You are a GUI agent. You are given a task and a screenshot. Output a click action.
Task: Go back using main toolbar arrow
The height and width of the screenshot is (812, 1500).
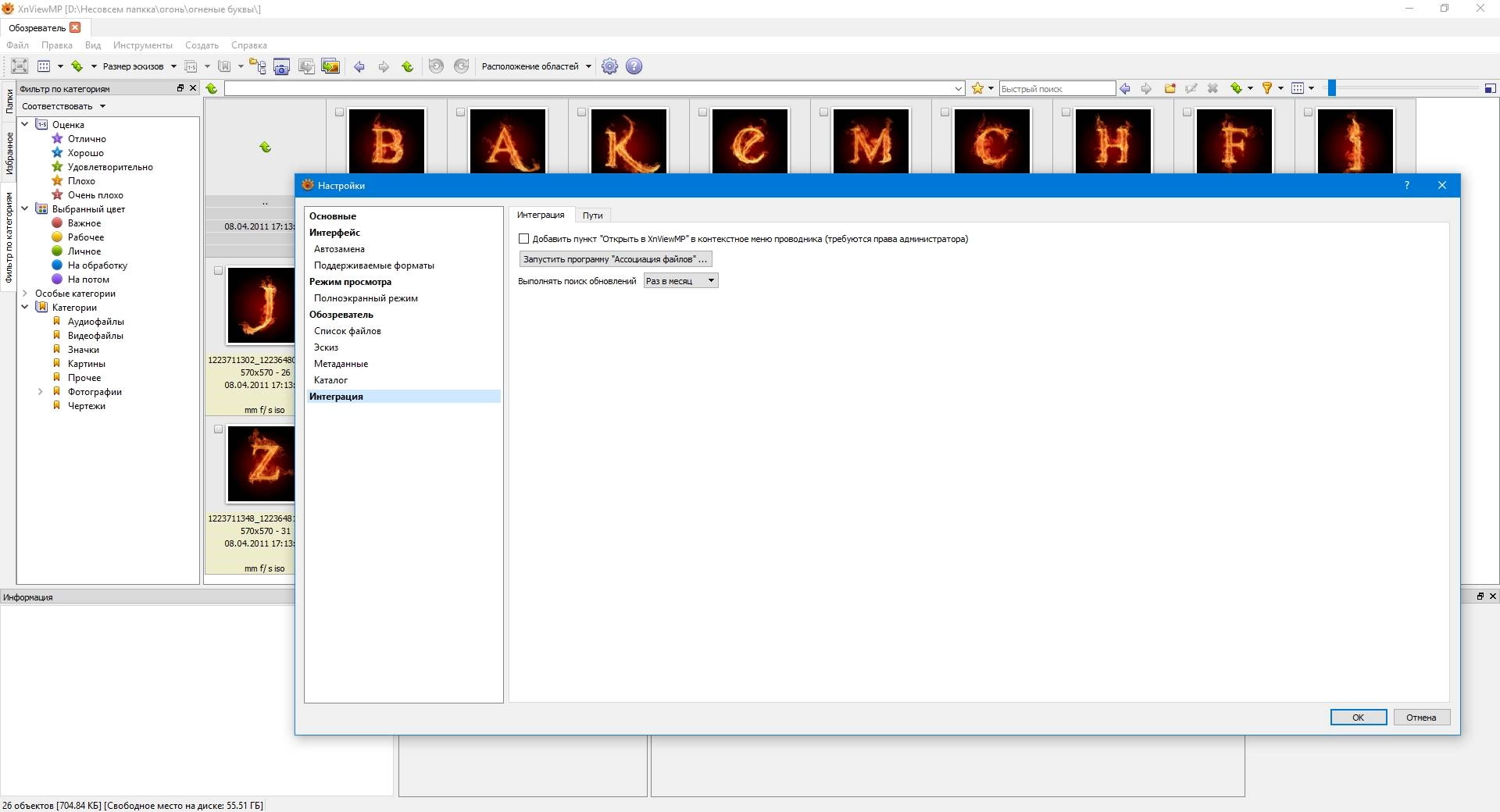coord(359,66)
